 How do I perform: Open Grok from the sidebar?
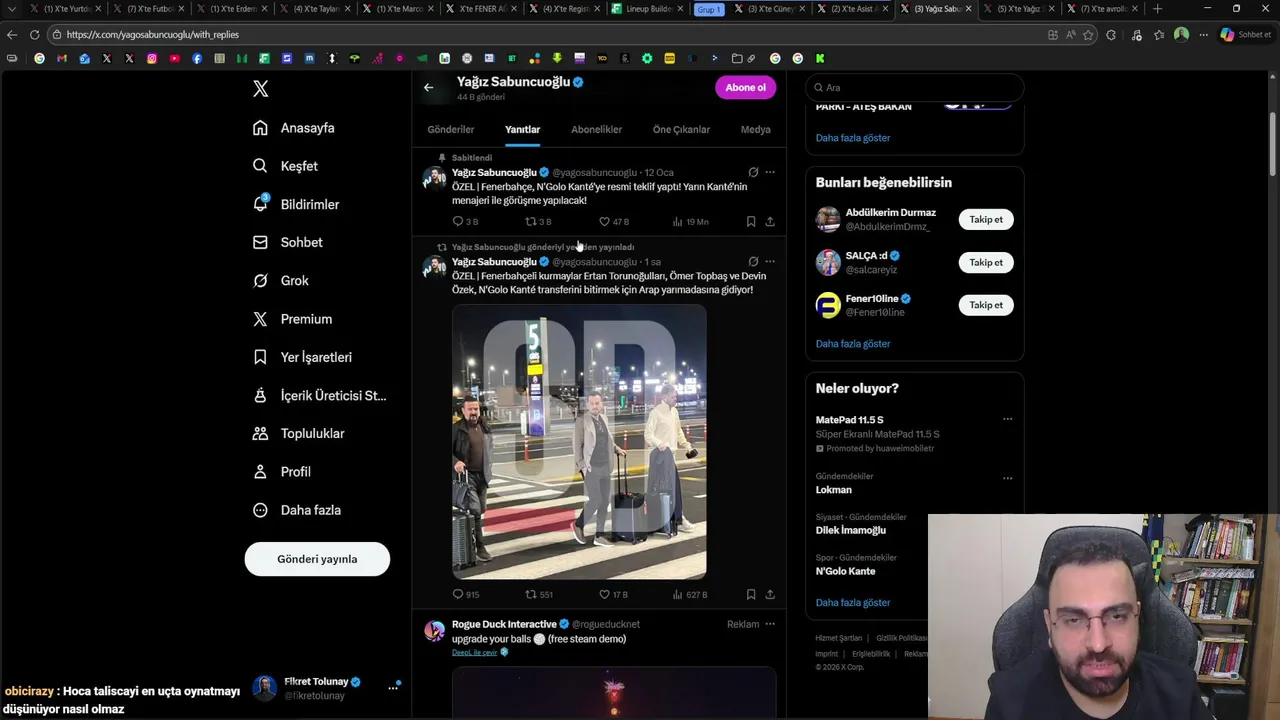click(280, 281)
